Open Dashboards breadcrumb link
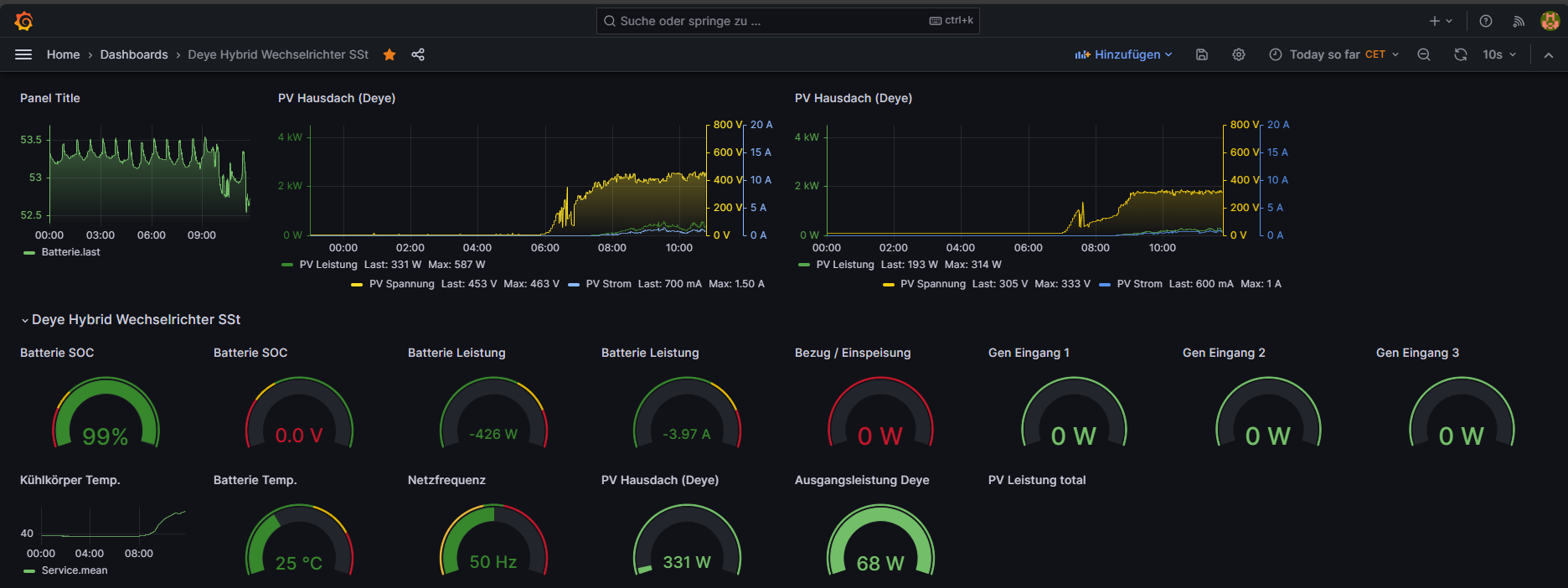 [x=134, y=54]
